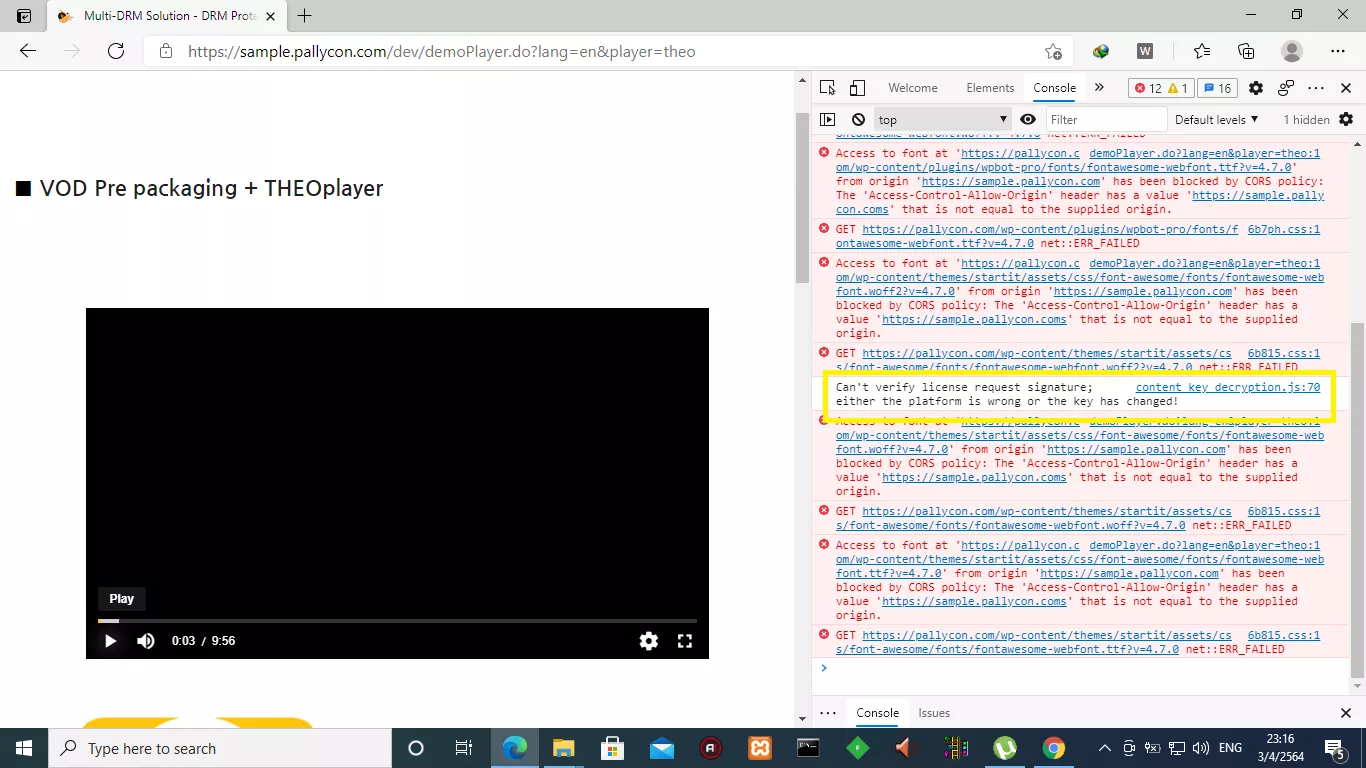The image size is (1366, 768).
Task: Toggle device emulation in DevTools
Action: (x=857, y=88)
